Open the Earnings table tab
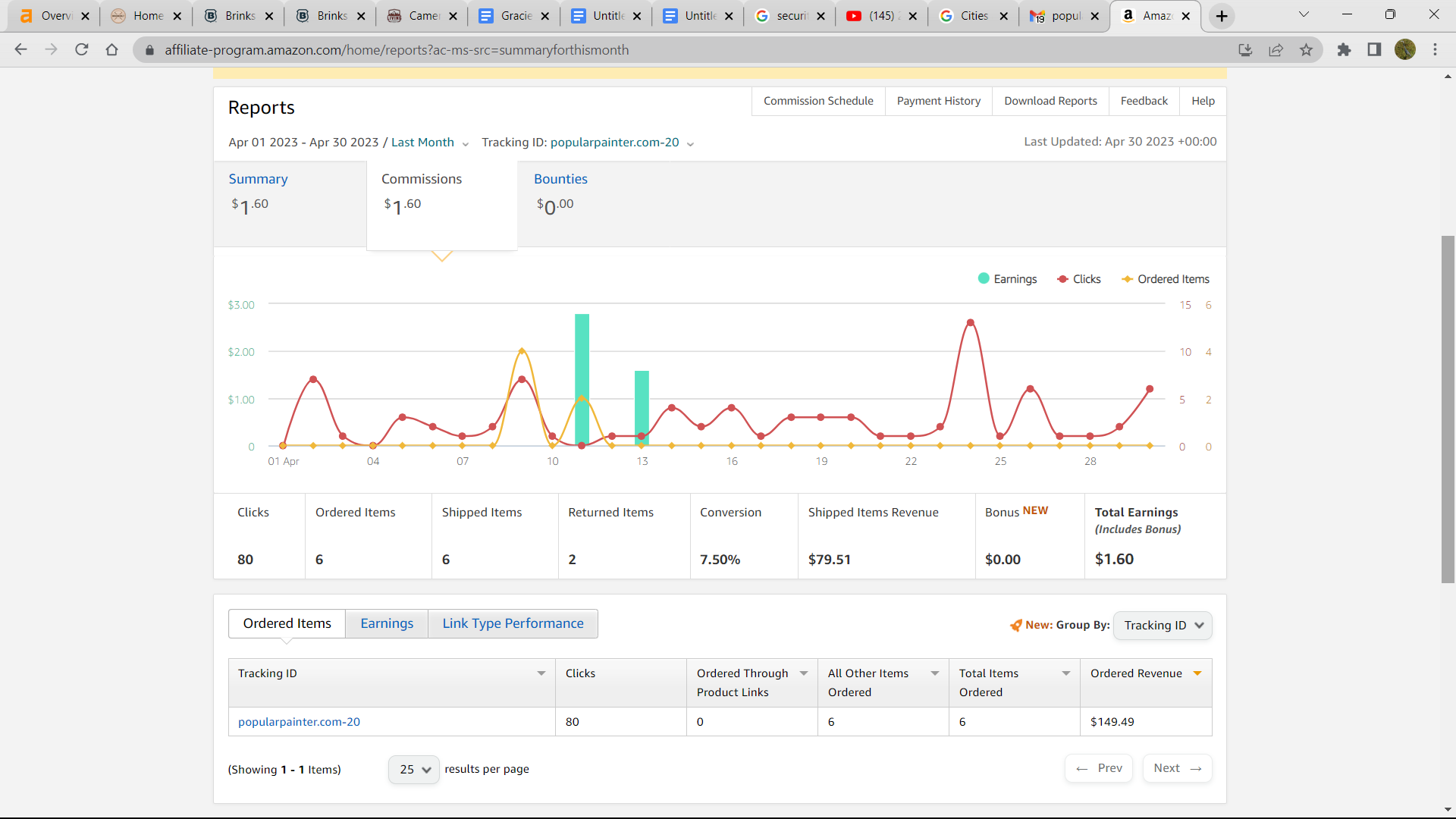 [387, 623]
